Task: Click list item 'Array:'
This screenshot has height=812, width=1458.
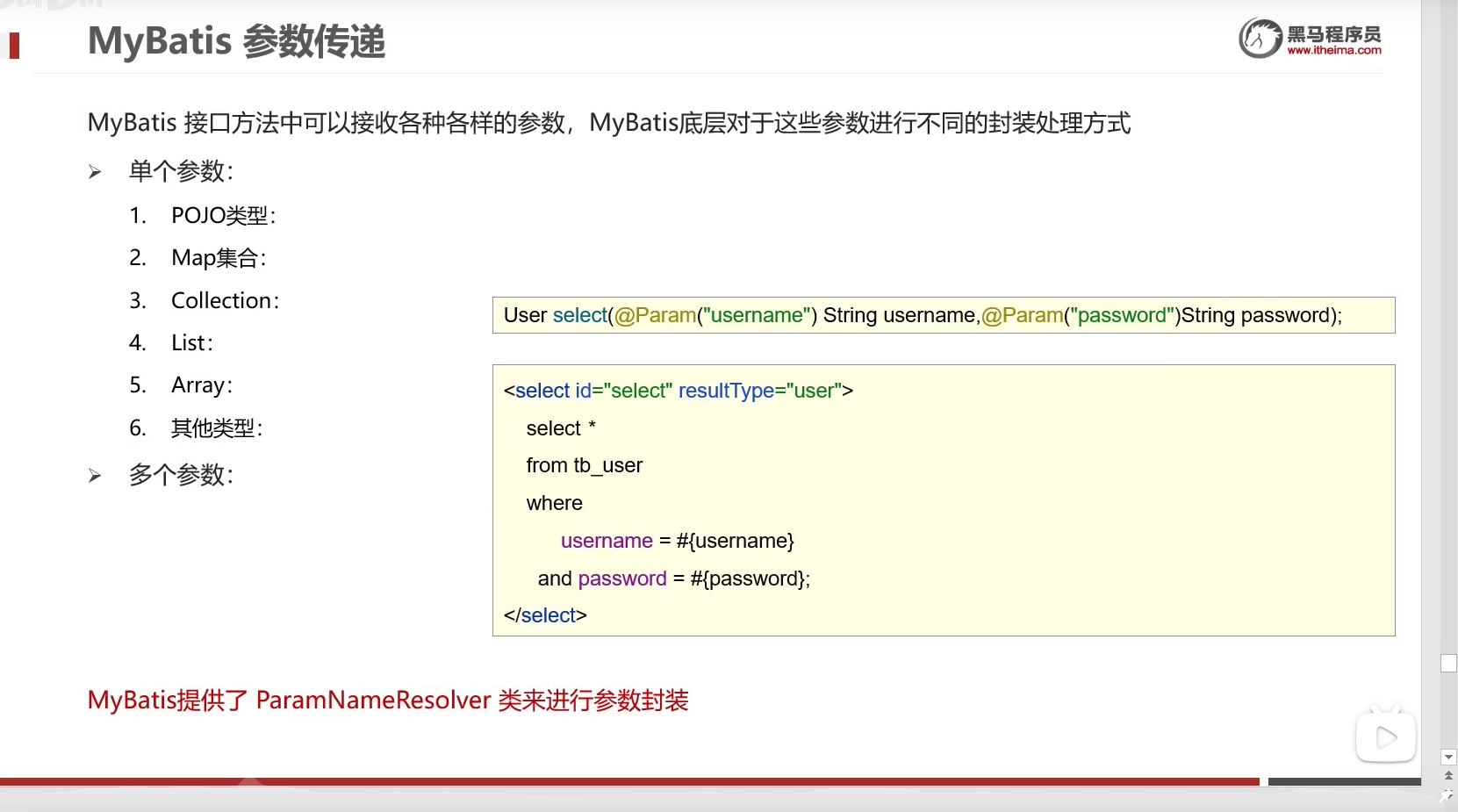Action: point(202,385)
